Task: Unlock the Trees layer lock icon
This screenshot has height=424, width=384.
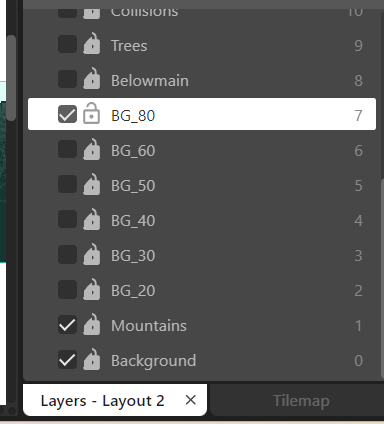Action: point(91,44)
